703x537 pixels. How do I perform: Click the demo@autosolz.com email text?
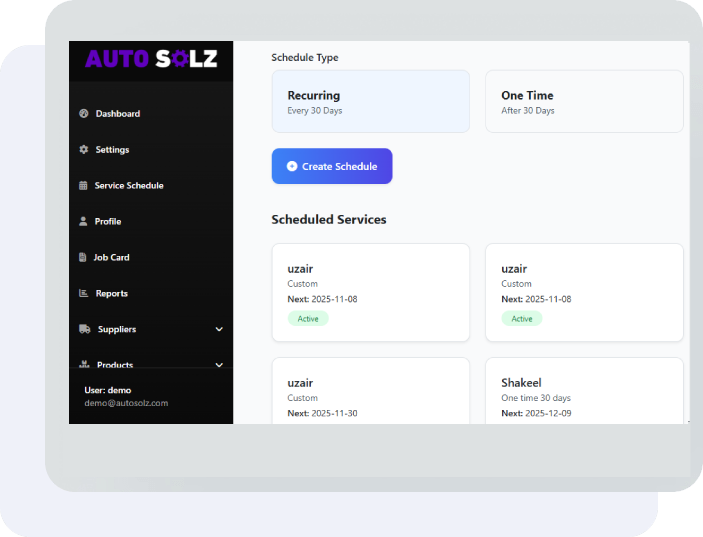pyautogui.click(x=126, y=403)
